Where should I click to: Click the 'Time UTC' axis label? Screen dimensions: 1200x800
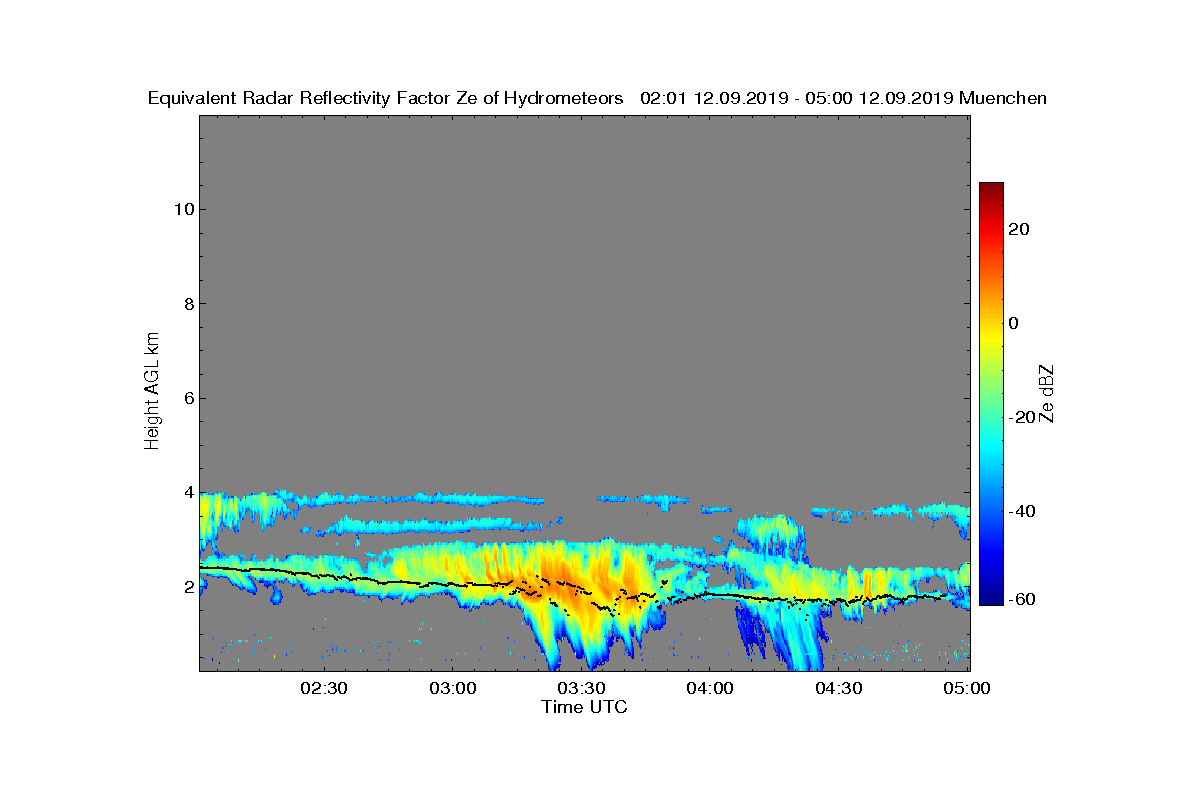point(585,707)
